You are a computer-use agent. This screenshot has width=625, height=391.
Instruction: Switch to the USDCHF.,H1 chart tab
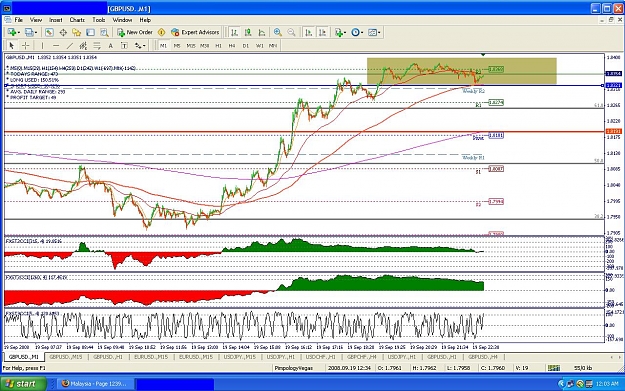320,357
